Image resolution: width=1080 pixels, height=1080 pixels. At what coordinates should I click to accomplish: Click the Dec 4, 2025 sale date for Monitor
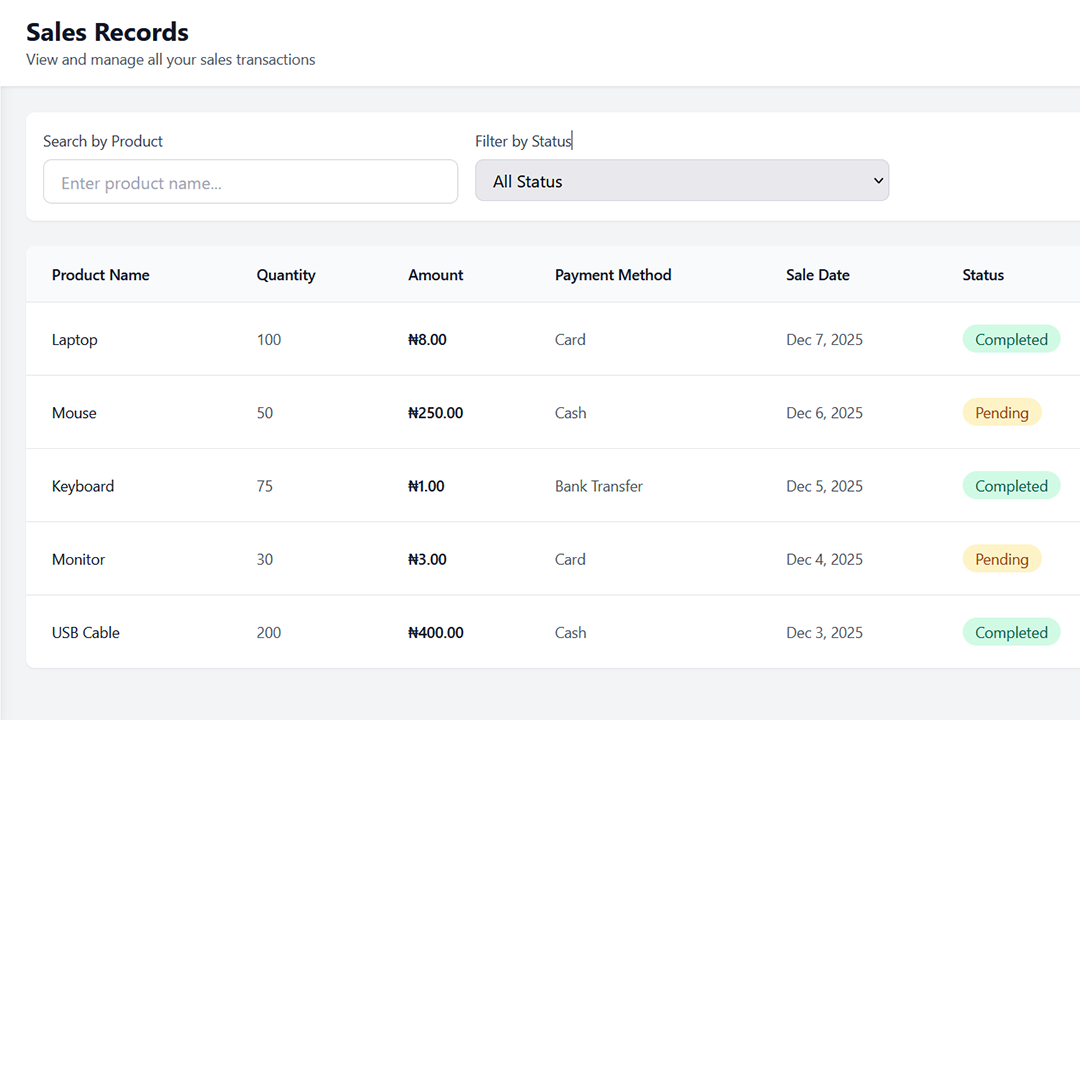pyautogui.click(x=824, y=559)
